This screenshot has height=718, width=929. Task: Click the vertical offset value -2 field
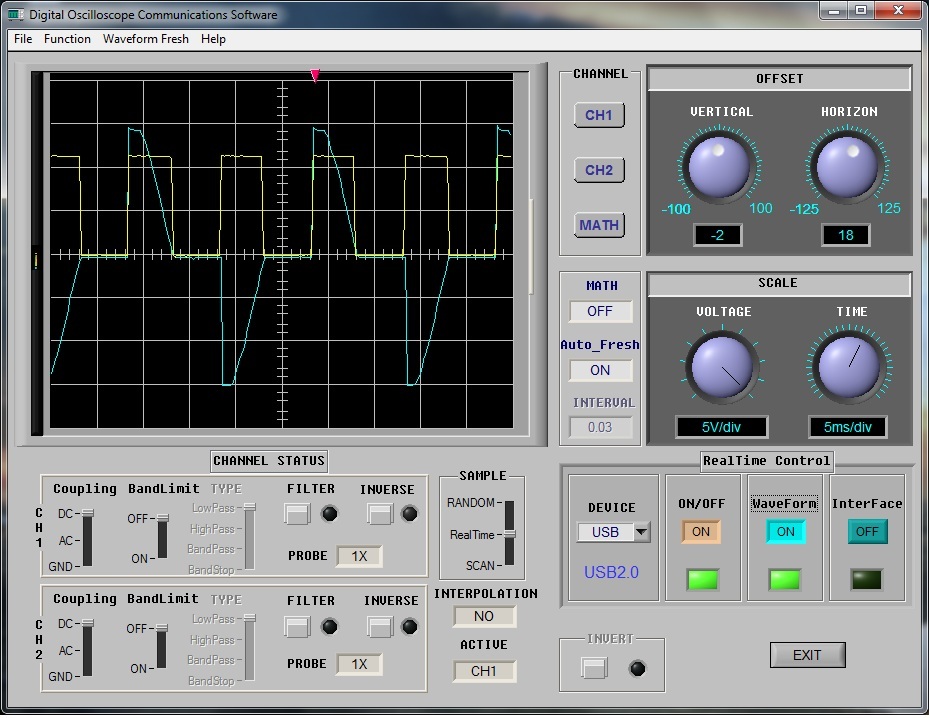(x=717, y=235)
